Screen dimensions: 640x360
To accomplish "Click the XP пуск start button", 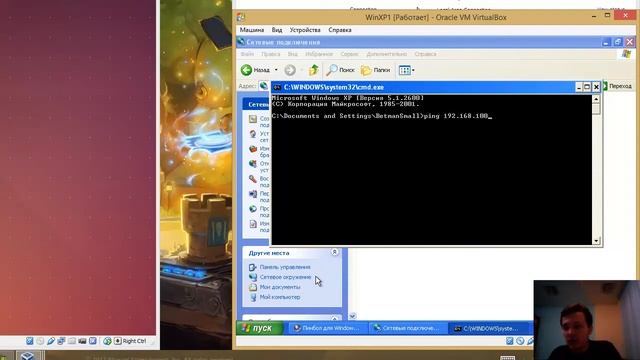I will point(259,328).
